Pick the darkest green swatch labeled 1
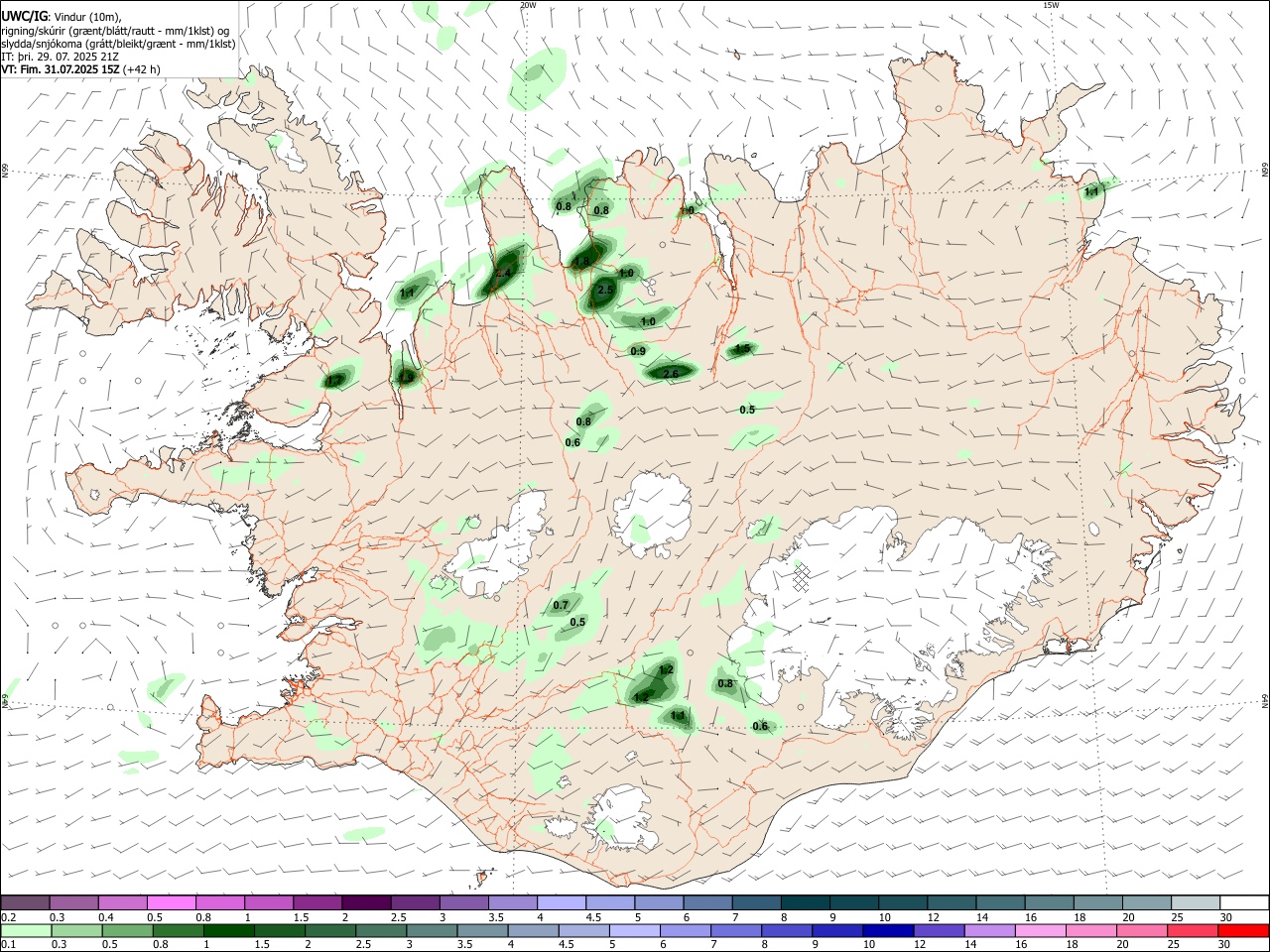Image resolution: width=1270 pixels, height=952 pixels. point(229,931)
